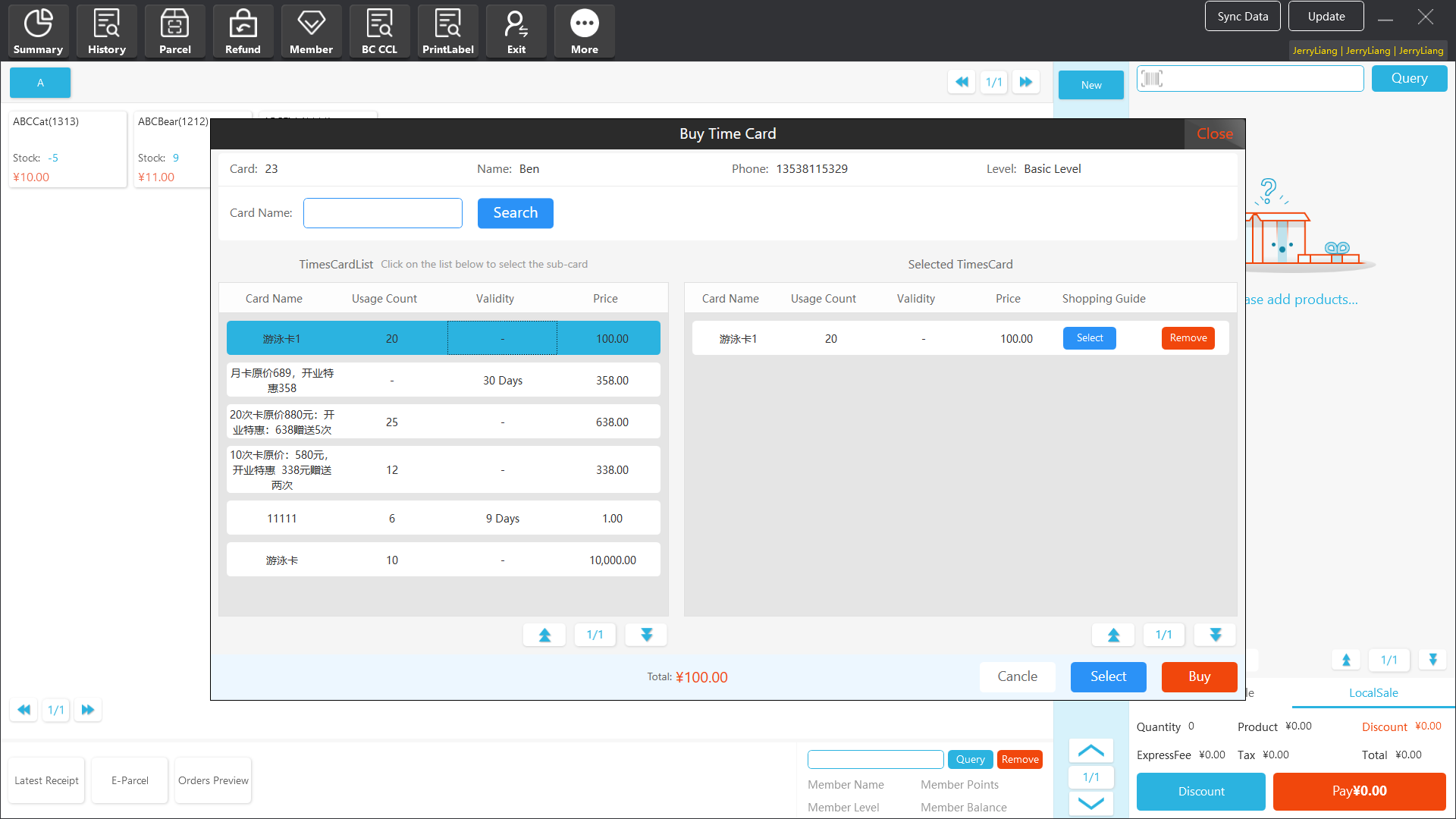This screenshot has height=819, width=1456.
Task: Go to next product page top arrow
Action: [1025, 82]
